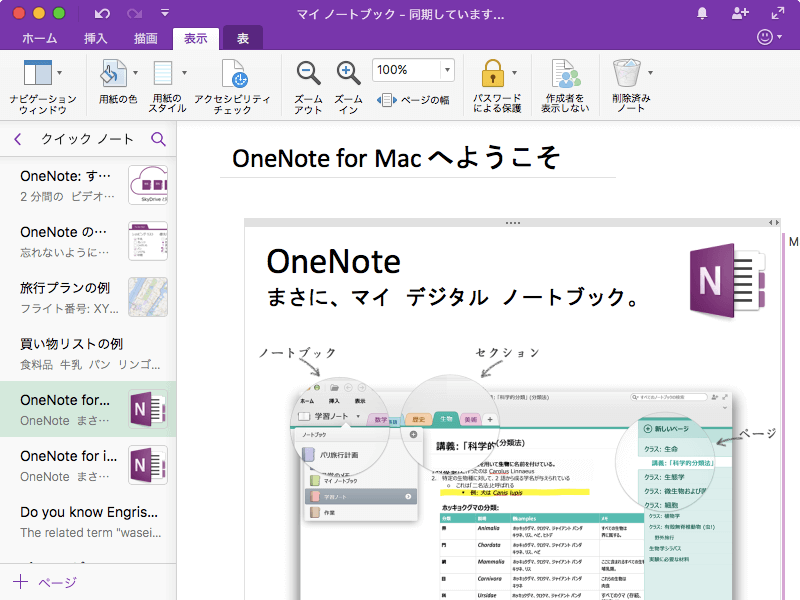Add a new page with plus ページ
This screenshot has height=600, width=800.
tap(45, 582)
